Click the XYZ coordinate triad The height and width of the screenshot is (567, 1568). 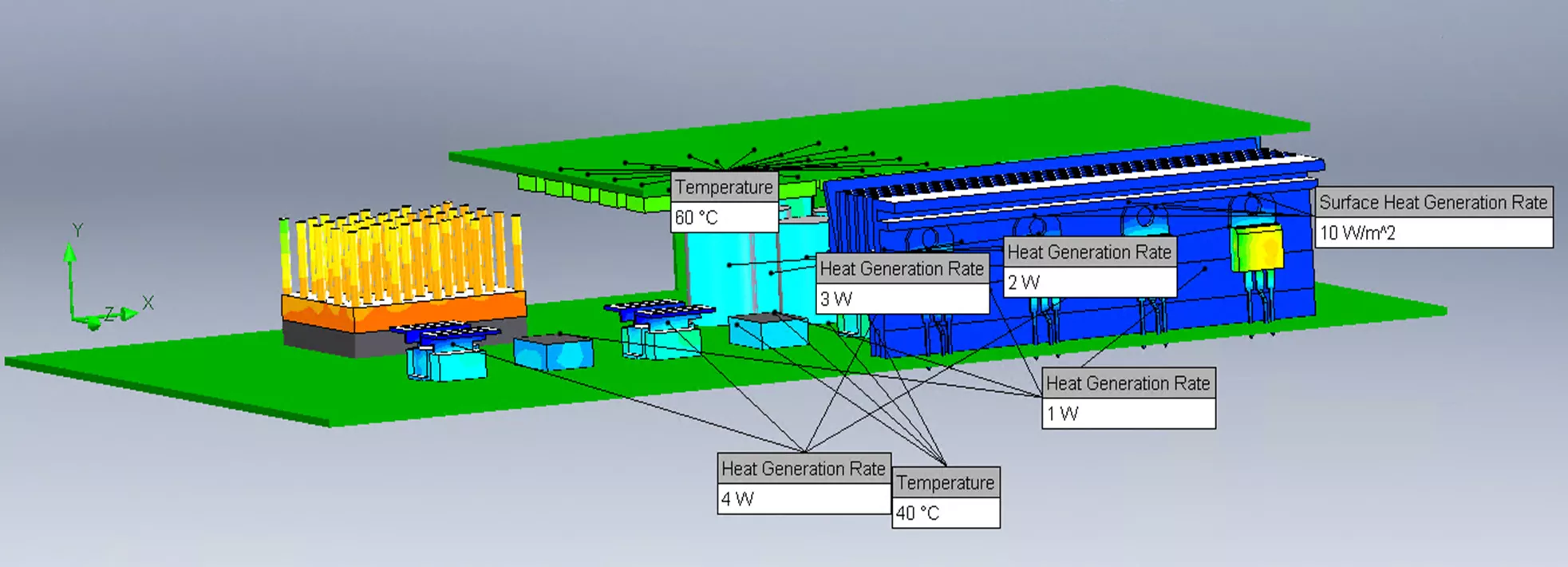[x=104, y=277]
